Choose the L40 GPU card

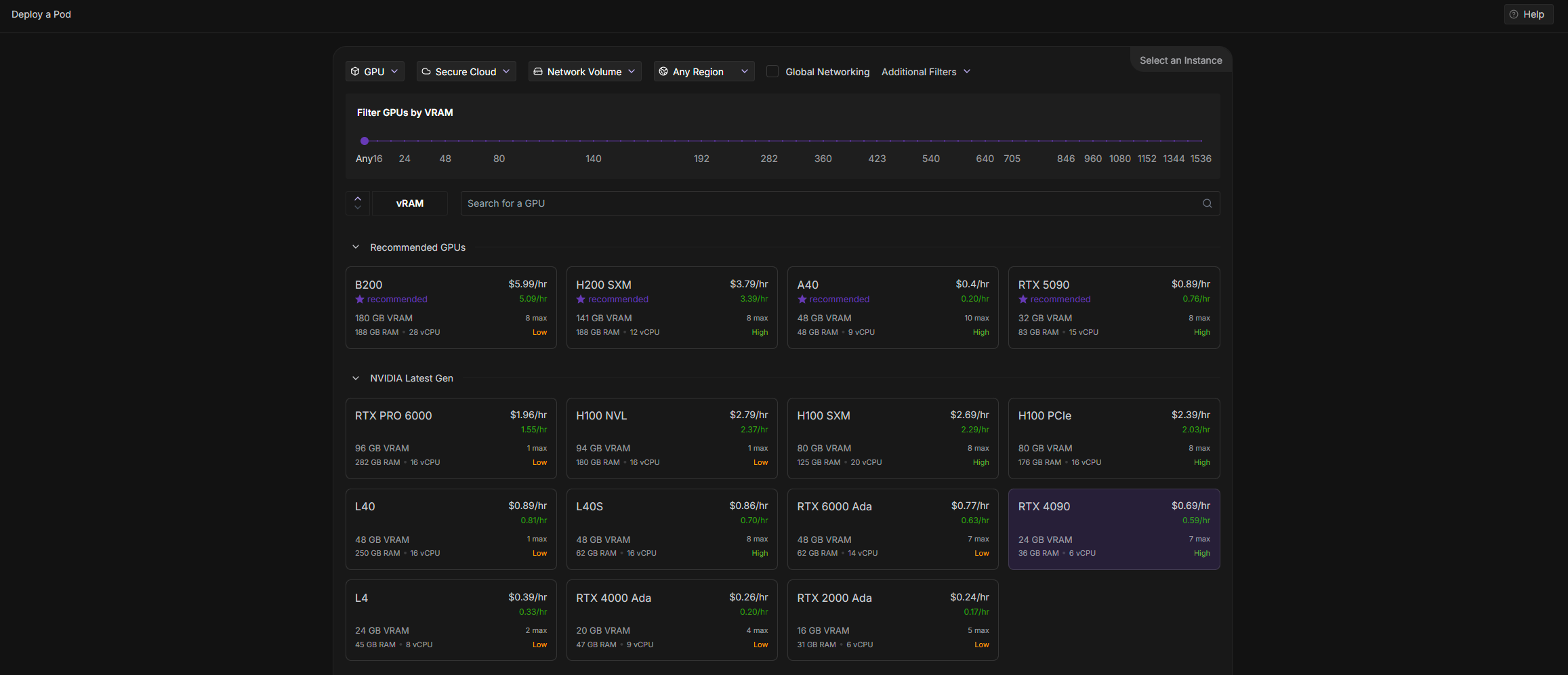coord(451,529)
